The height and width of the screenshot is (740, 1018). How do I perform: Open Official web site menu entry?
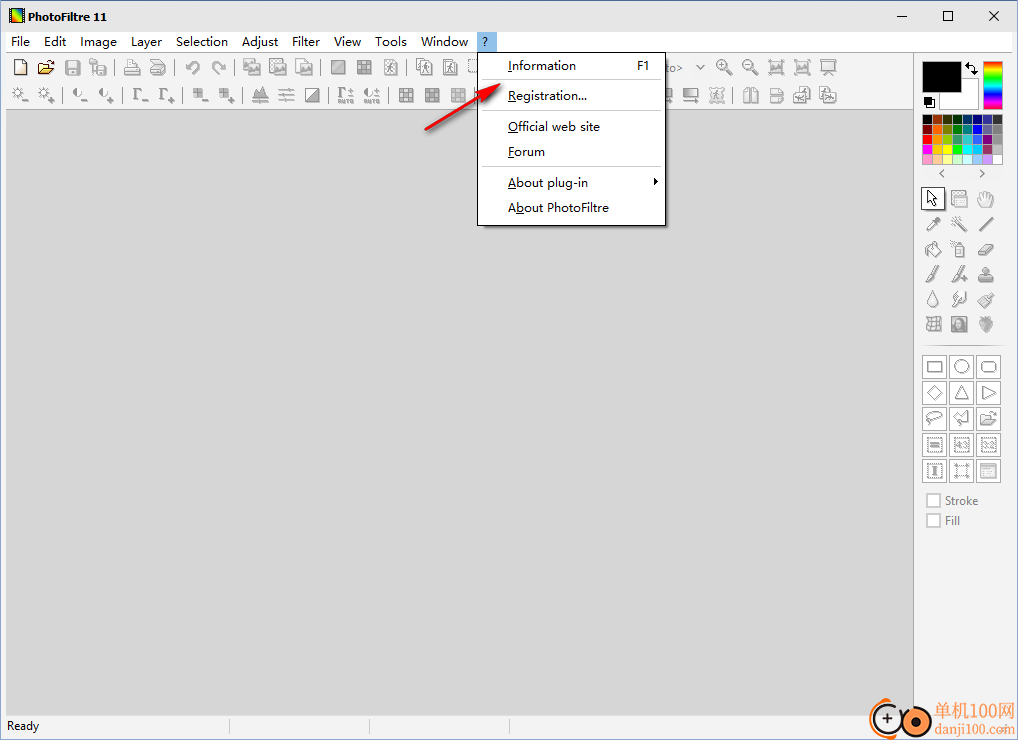pyautogui.click(x=571, y=127)
